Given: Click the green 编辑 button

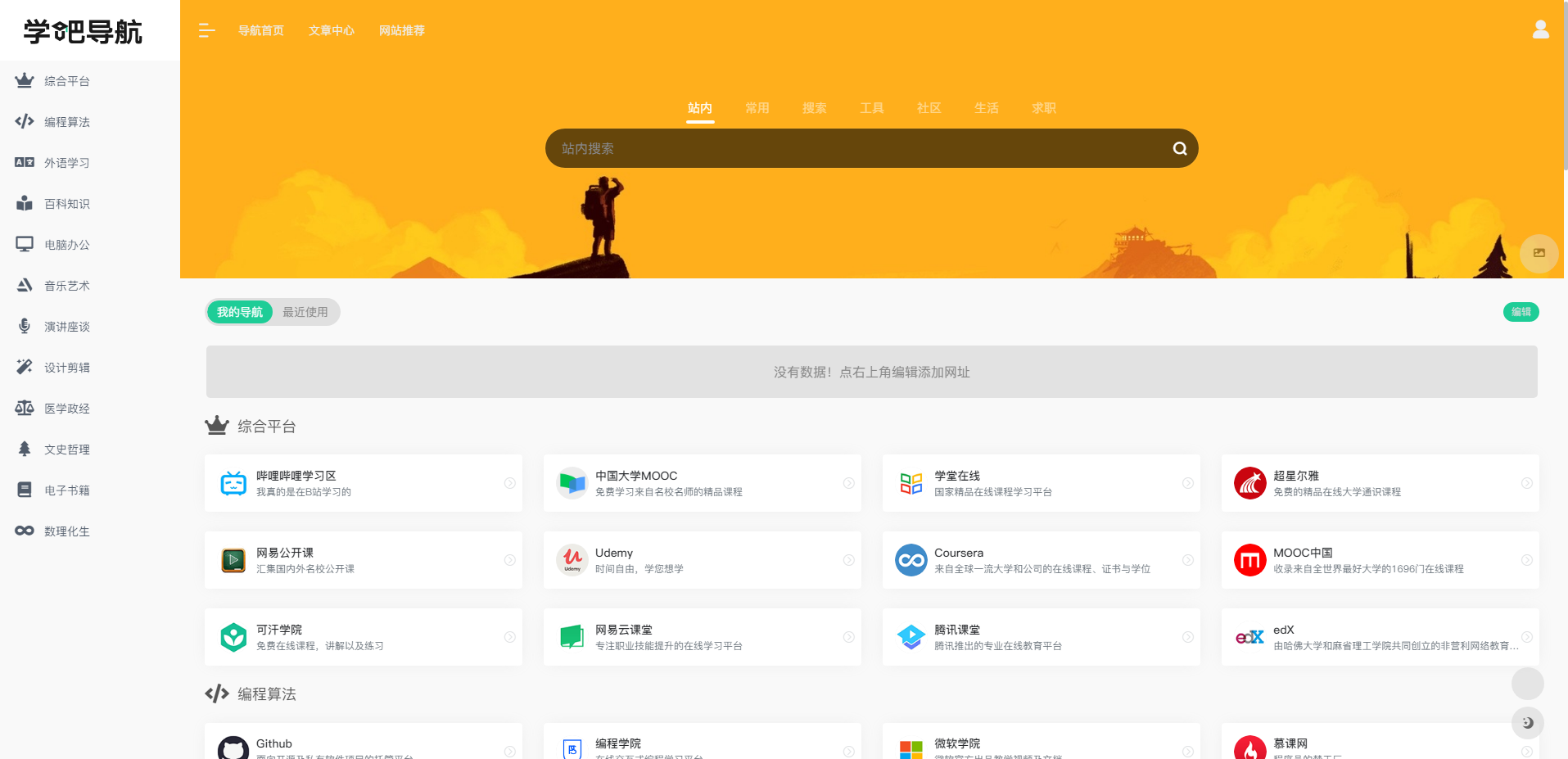Looking at the screenshot, I should tap(1521, 312).
